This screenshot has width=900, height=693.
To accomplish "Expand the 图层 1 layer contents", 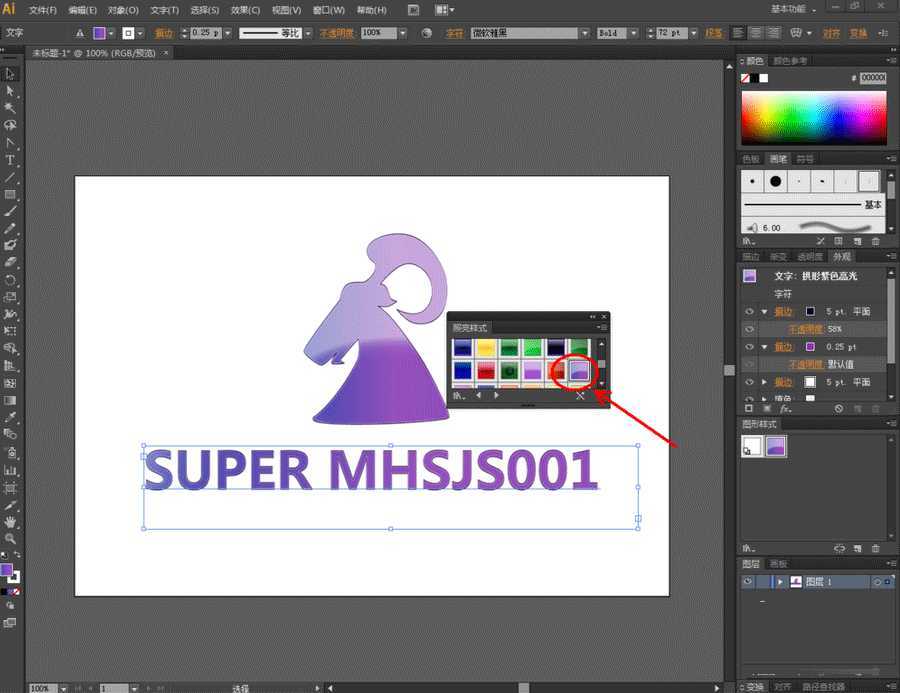I will [779, 582].
